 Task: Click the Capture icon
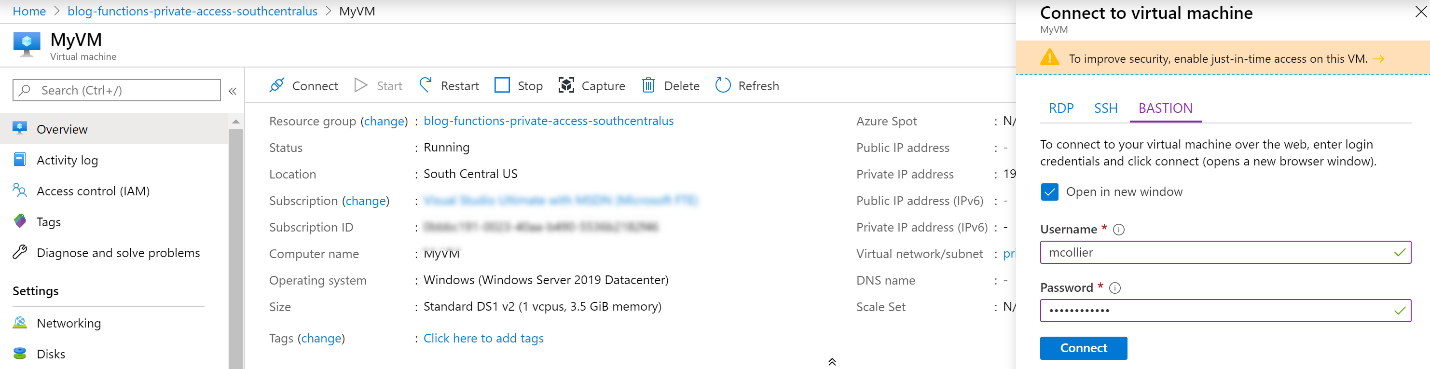coord(566,86)
